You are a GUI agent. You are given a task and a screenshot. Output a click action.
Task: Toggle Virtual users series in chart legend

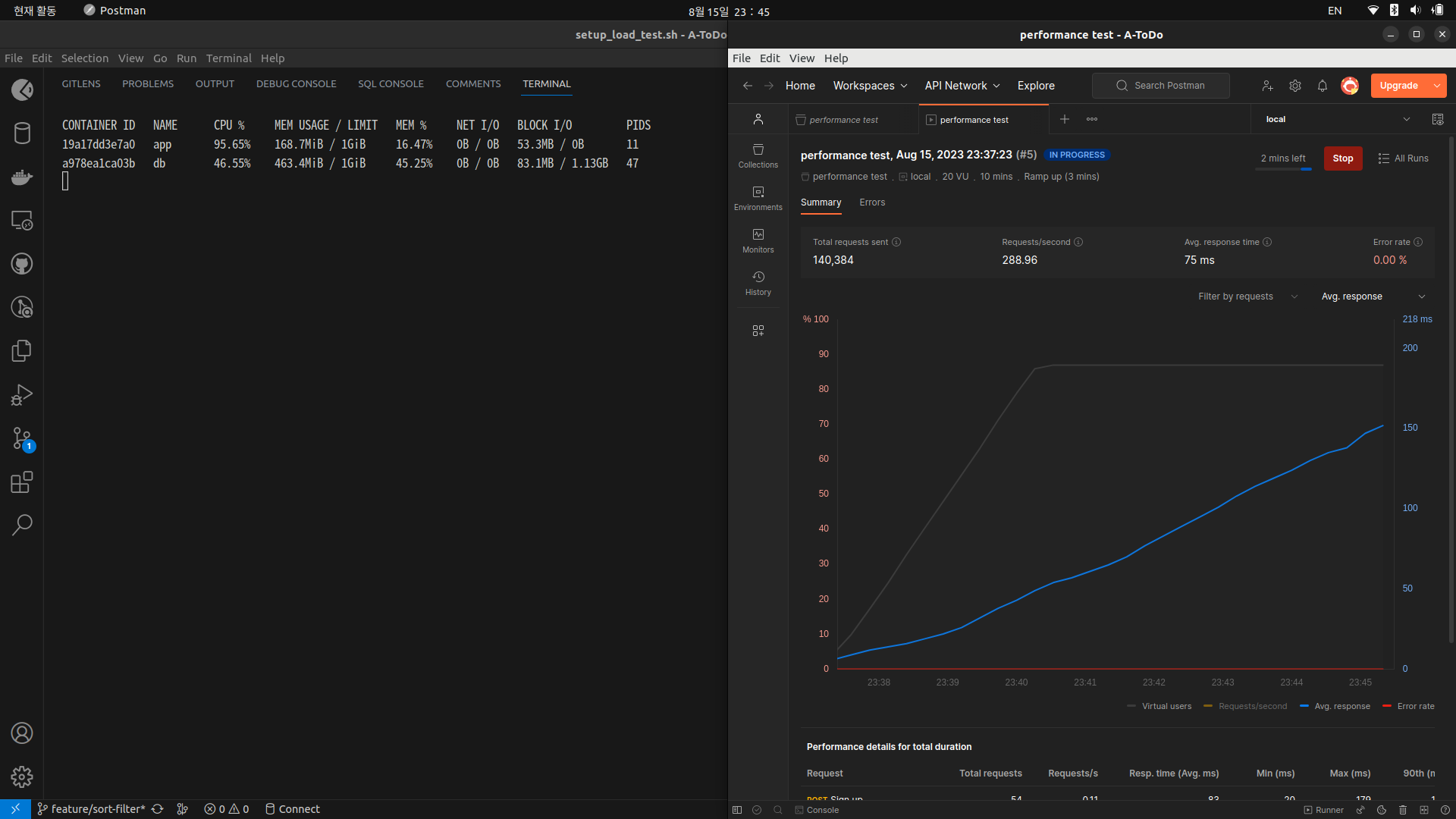[x=1159, y=706]
